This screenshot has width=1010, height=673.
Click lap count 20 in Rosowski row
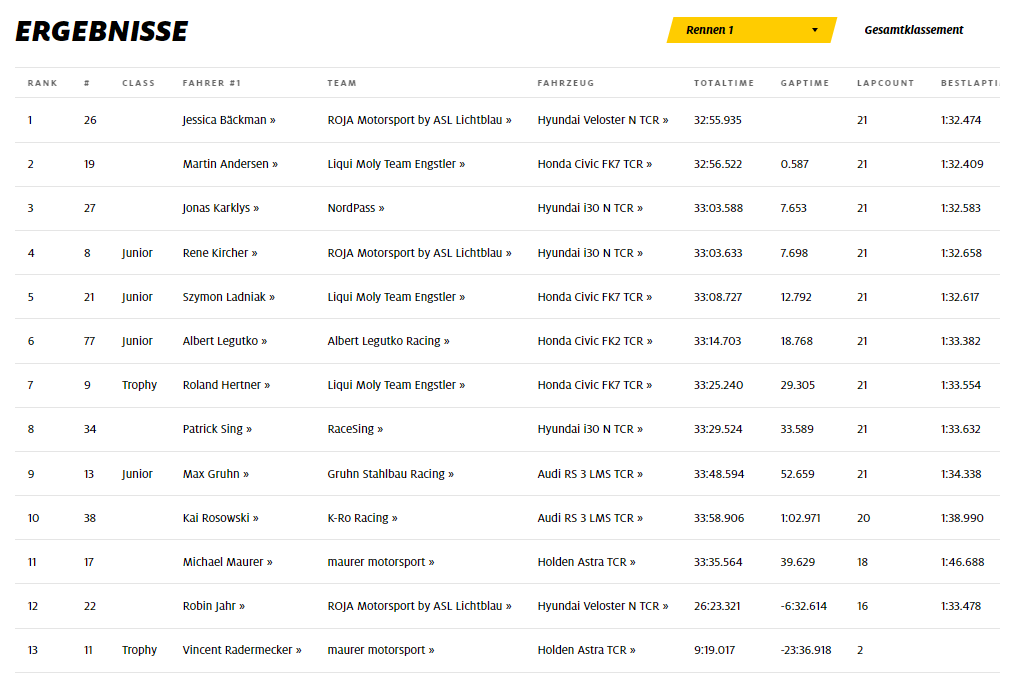(x=863, y=518)
